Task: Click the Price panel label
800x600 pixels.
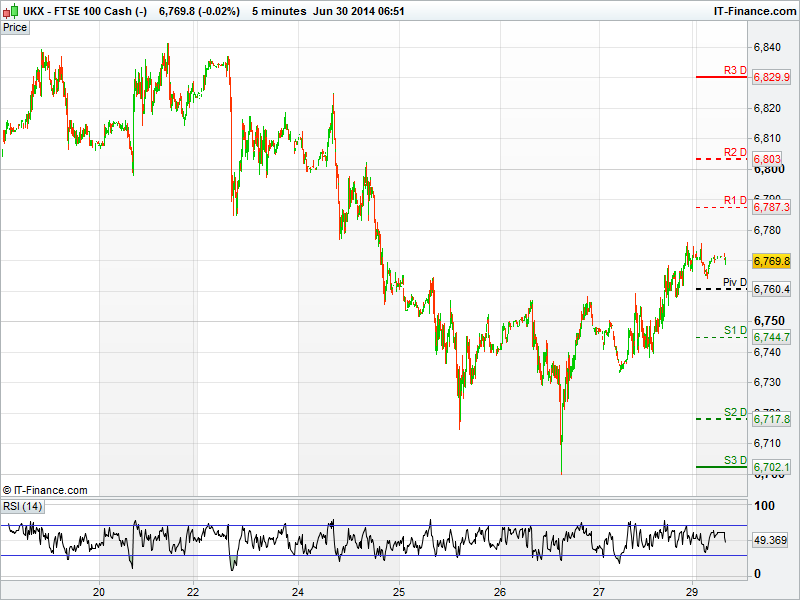Action: [15, 27]
